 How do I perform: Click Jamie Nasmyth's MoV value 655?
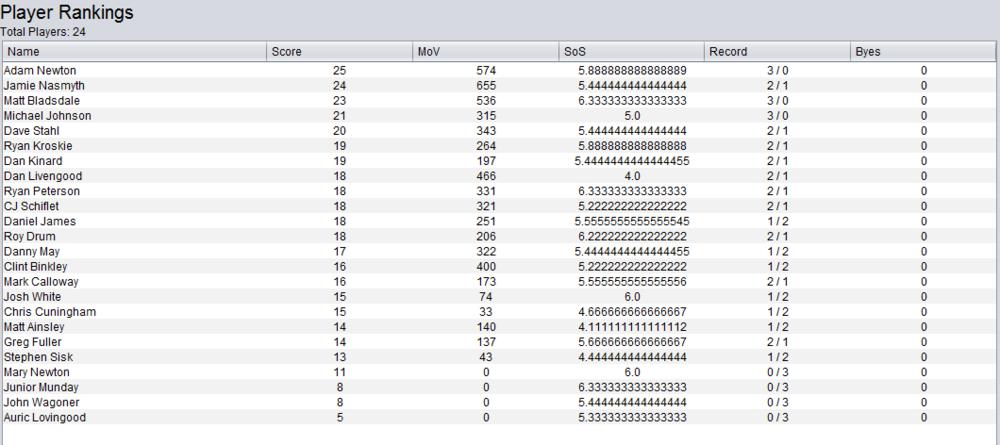[x=486, y=85]
